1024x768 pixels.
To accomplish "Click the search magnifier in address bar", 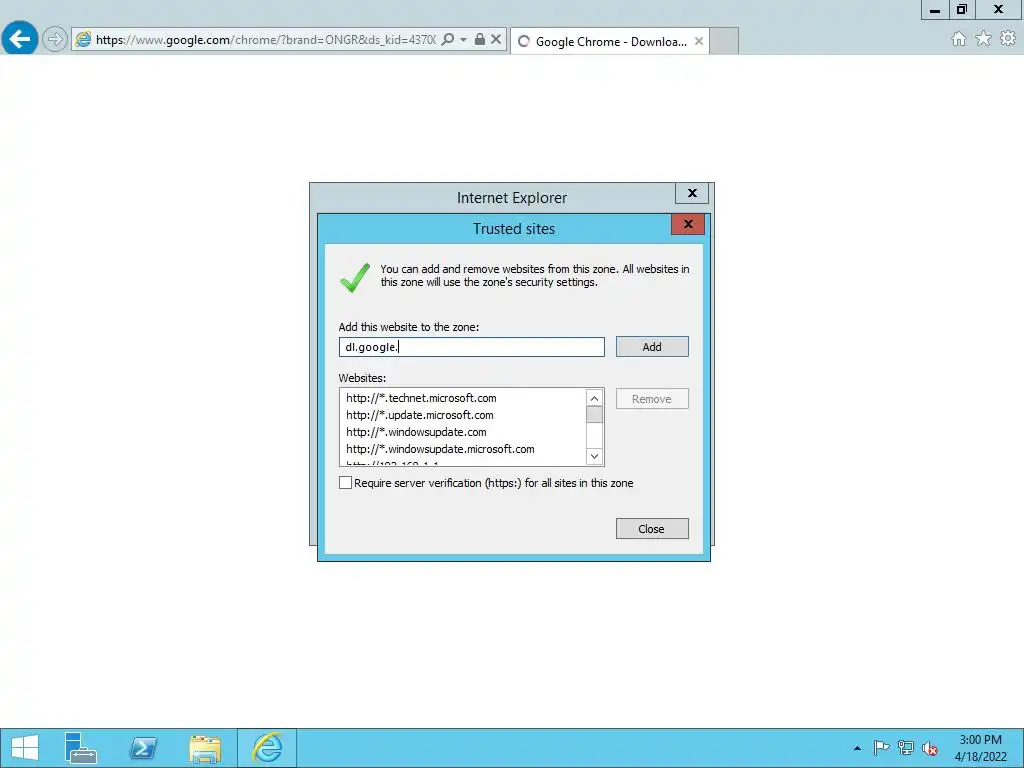I will [447, 40].
